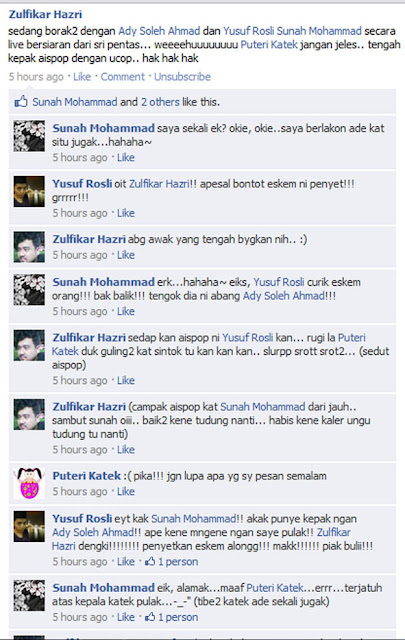Screen dimensions: 405x640
Task: Like Zulfikar's sedap kan aispop comment
Action: 126,380
